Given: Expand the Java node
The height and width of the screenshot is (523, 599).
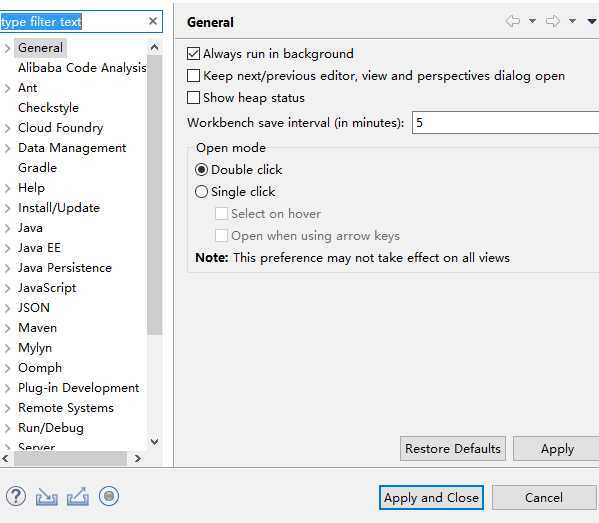Looking at the screenshot, I should click(x=7, y=228).
